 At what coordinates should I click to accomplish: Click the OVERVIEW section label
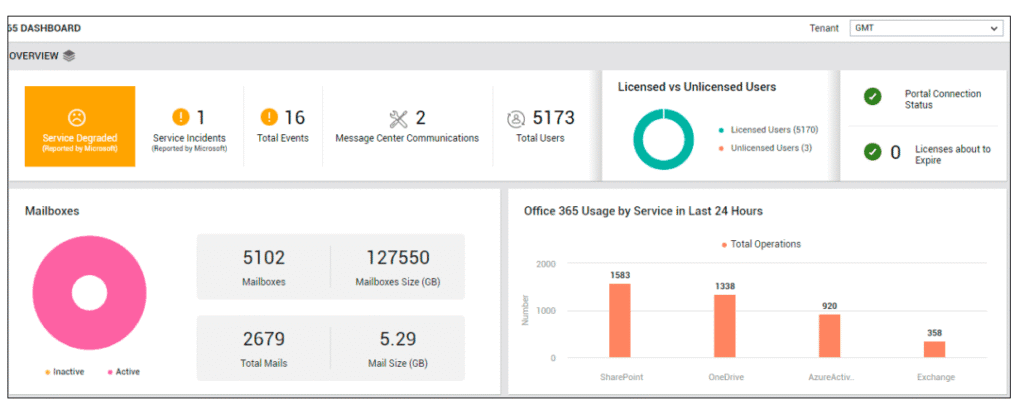[33, 56]
